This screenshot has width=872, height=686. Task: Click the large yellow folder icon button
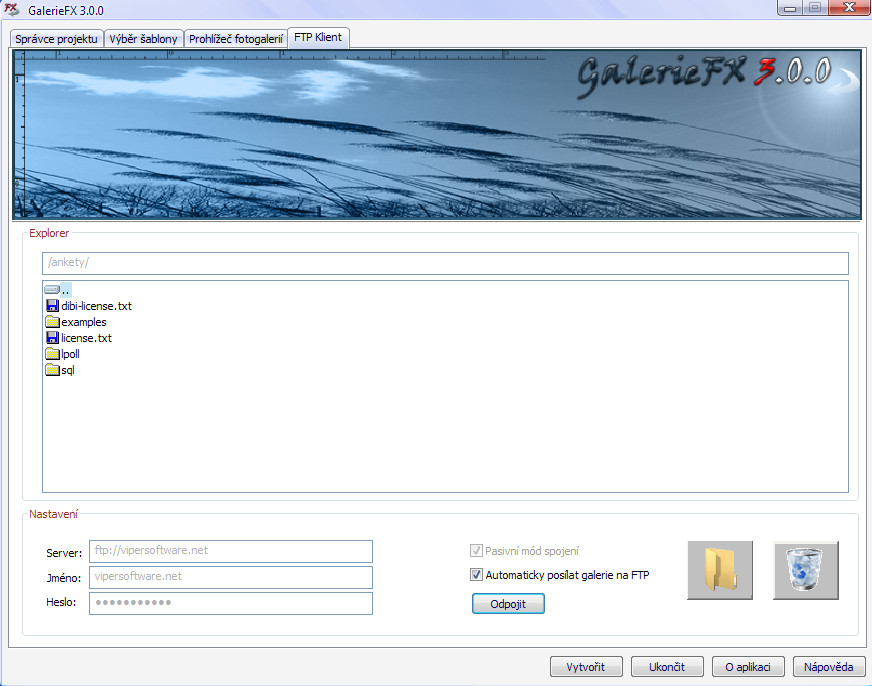[x=720, y=570]
